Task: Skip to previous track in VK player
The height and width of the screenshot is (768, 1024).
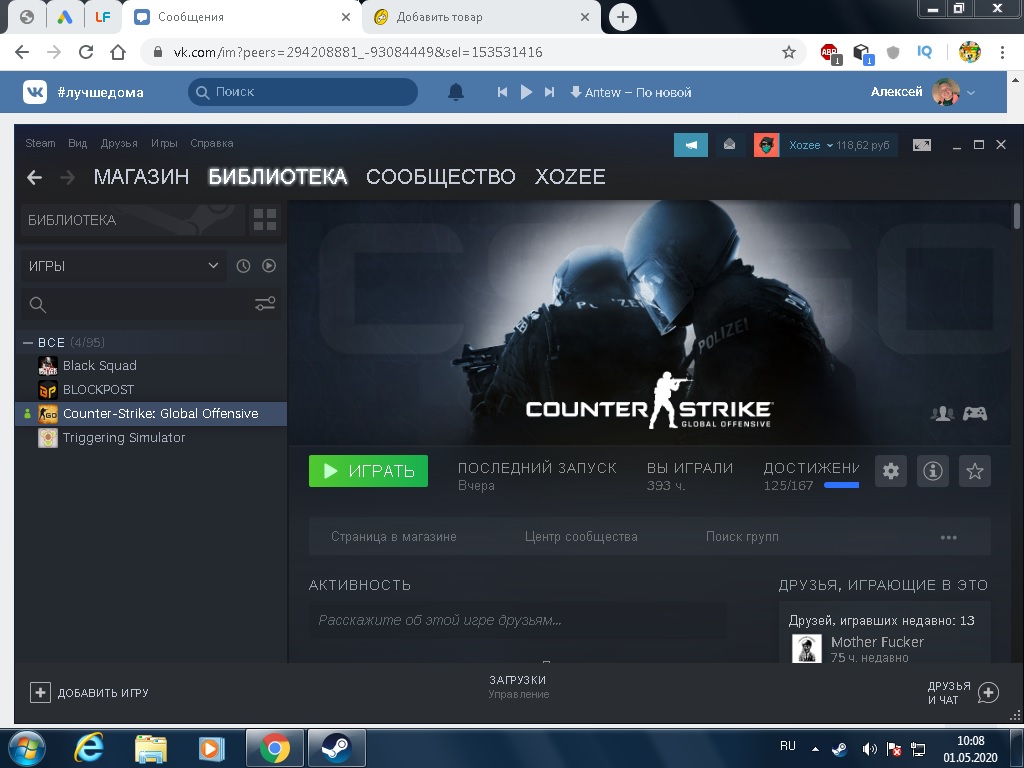Action: (x=502, y=92)
